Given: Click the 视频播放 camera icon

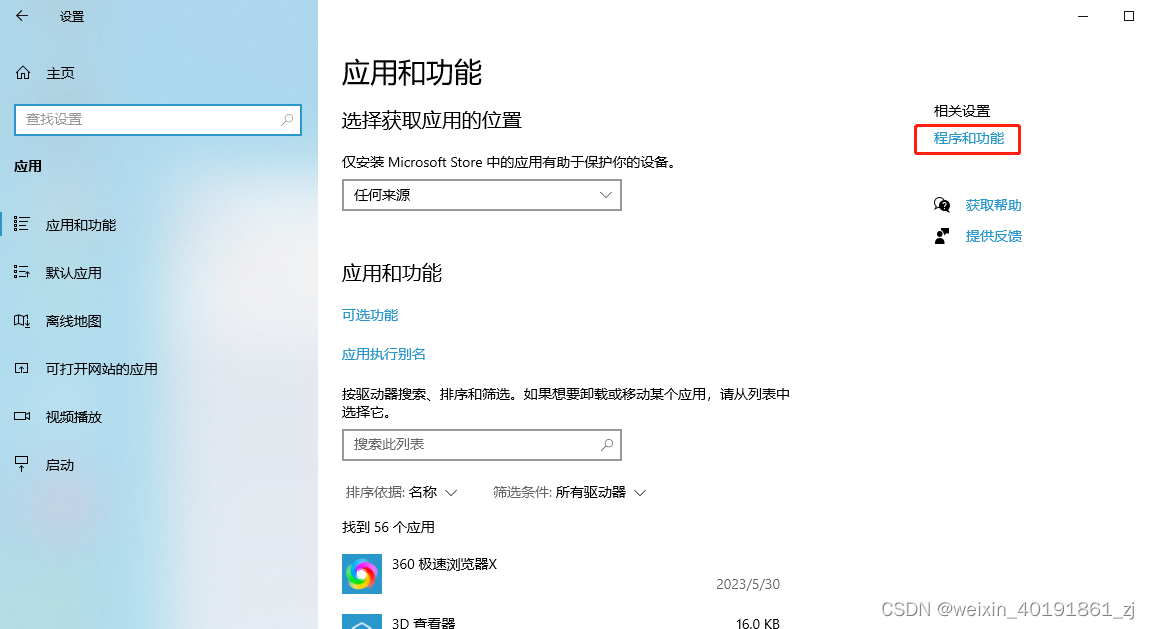Looking at the screenshot, I should [22, 416].
